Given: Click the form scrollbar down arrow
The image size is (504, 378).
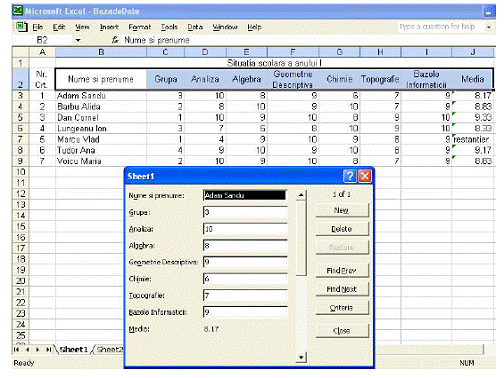Looking at the screenshot, I should click(x=301, y=358).
